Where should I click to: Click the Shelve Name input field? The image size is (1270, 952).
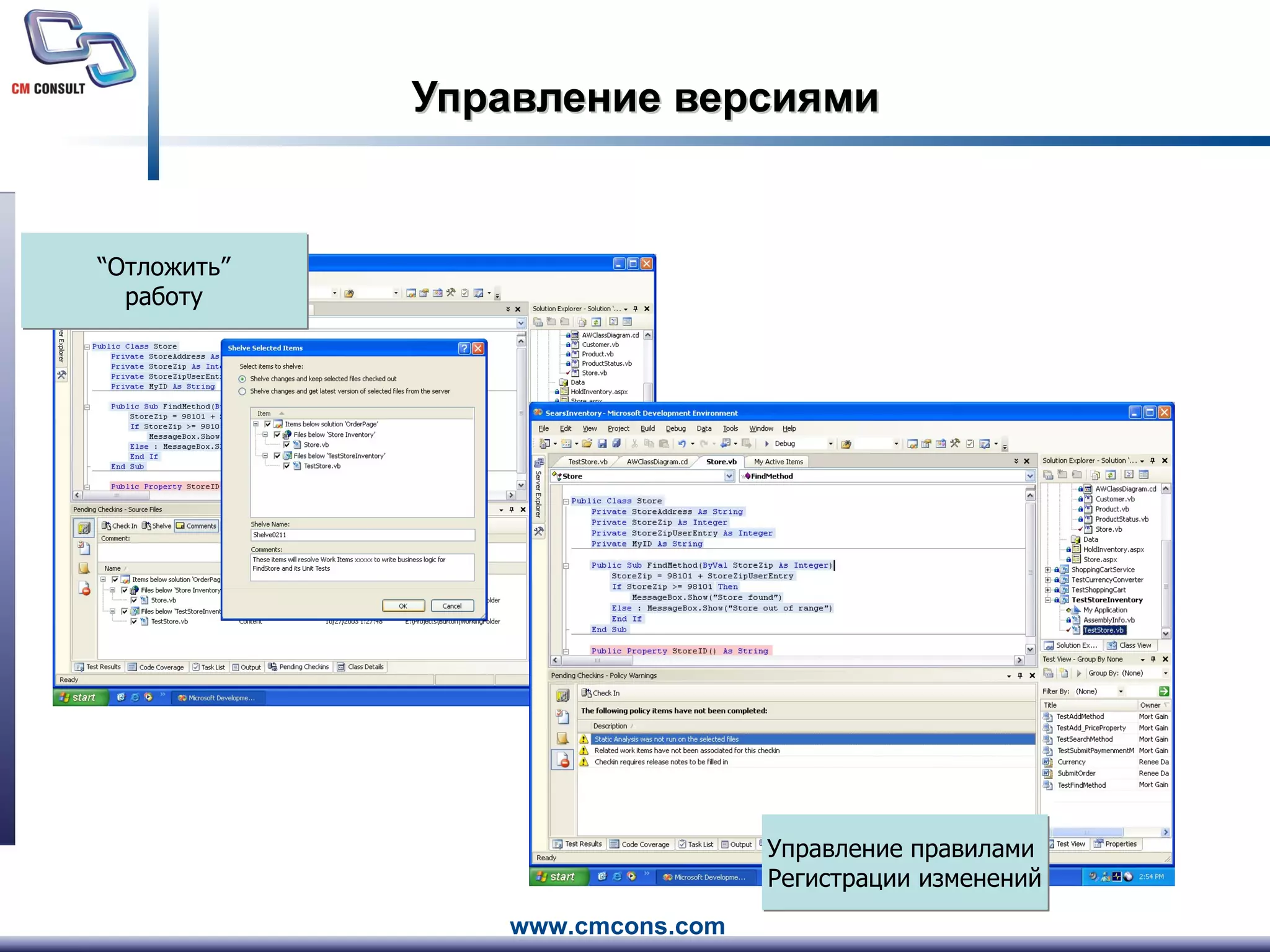(363, 535)
